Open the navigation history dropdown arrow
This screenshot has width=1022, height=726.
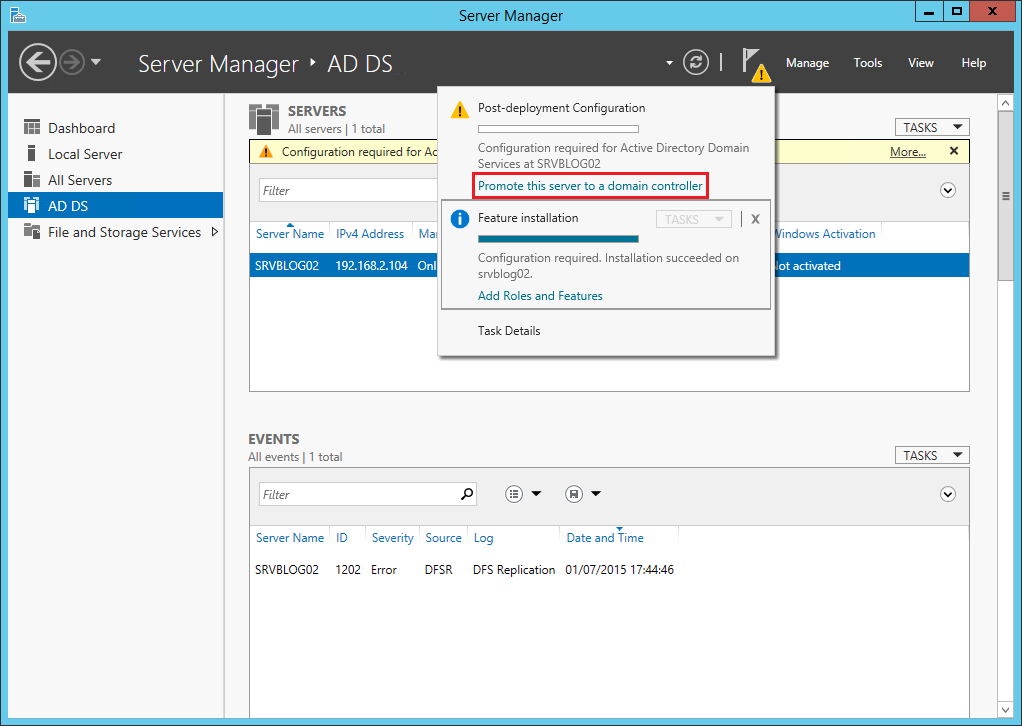point(96,63)
